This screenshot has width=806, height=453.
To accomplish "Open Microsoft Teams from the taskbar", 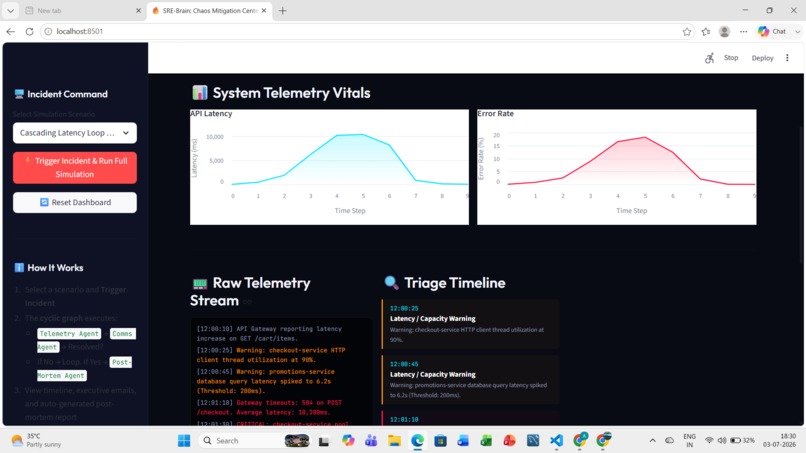I will pos(371,441).
